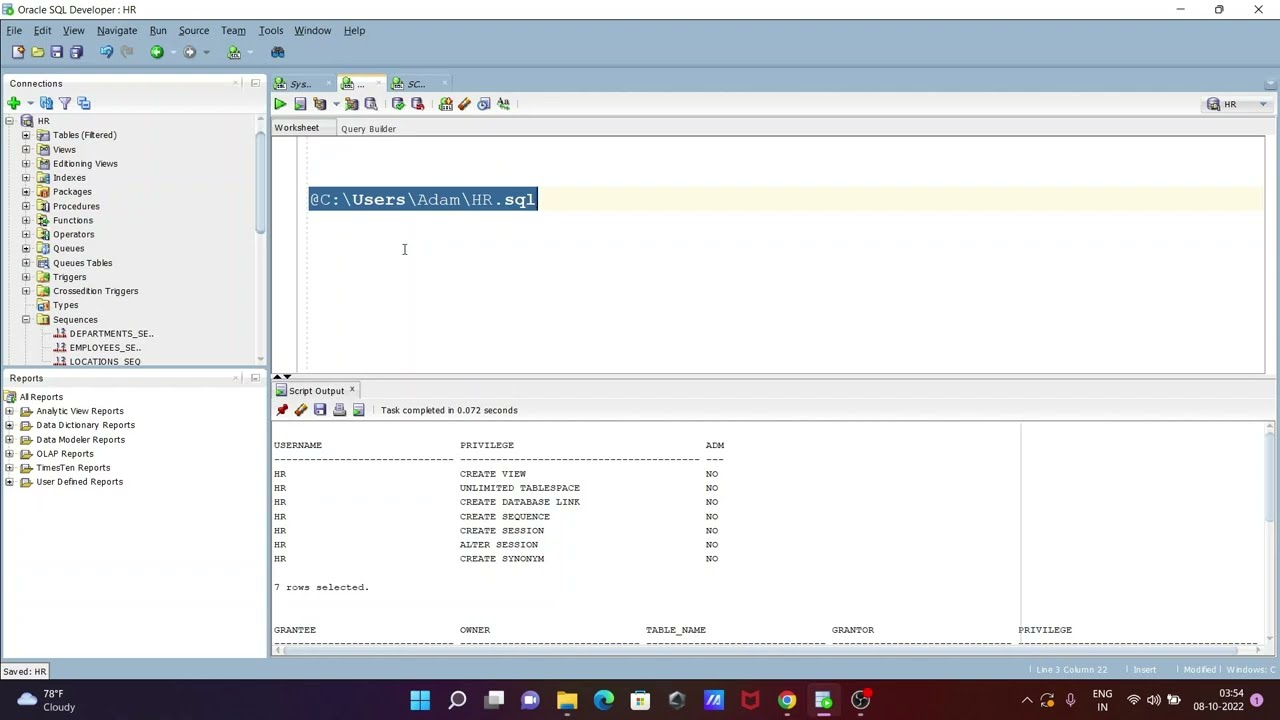Select the Triggers tree item

[69, 277]
